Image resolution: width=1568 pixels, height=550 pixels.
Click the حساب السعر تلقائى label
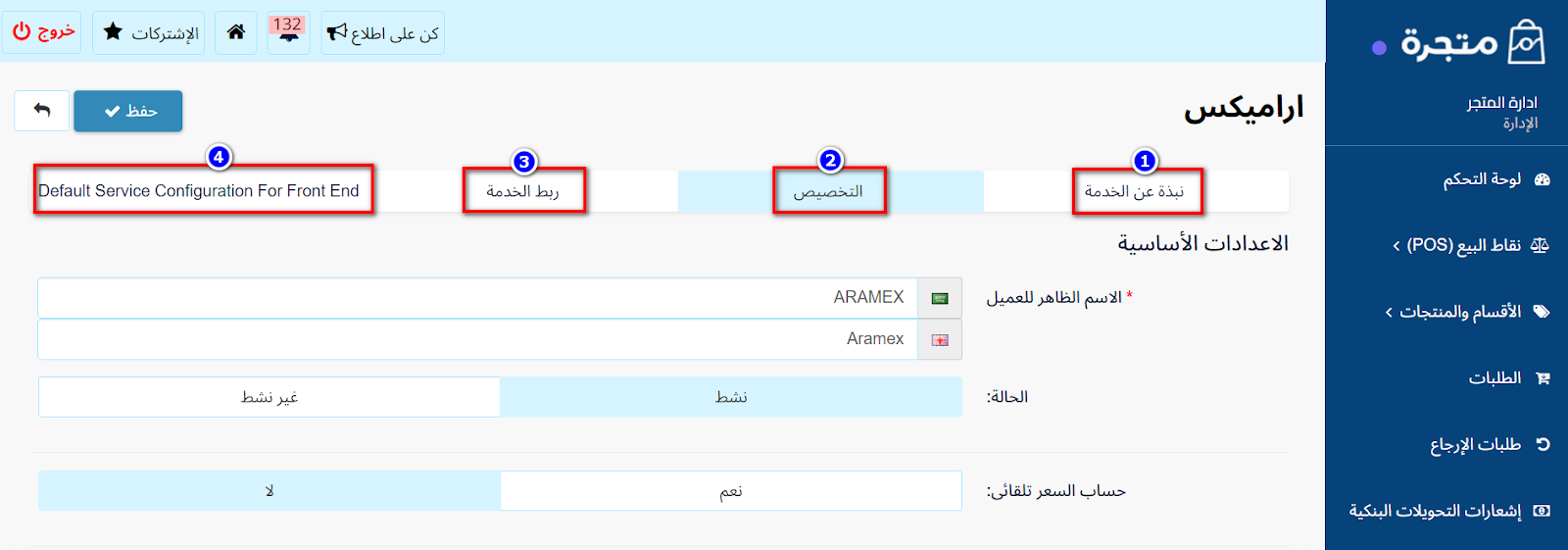(1056, 491)
